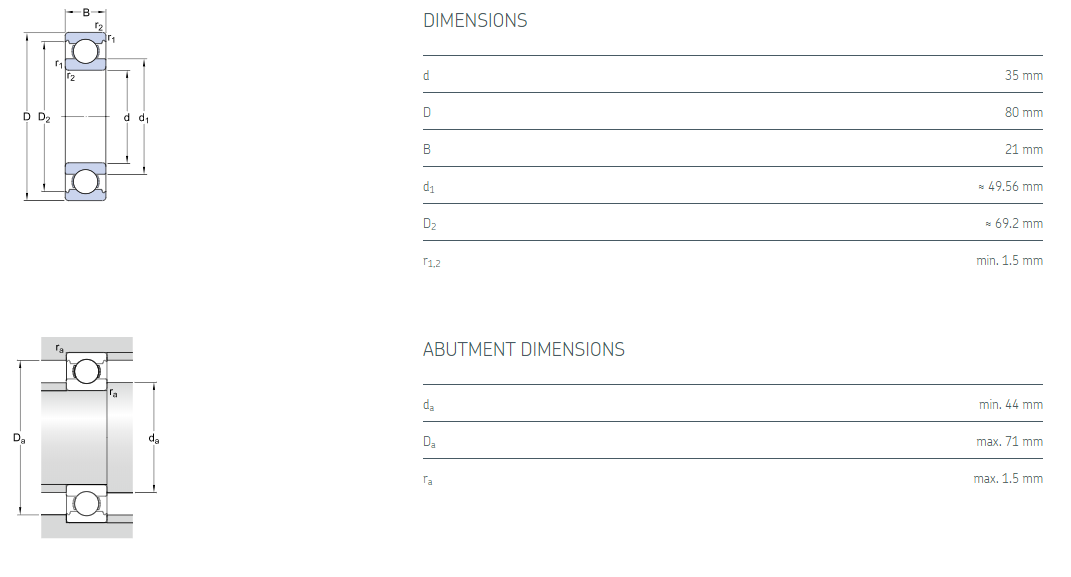Click the min. 44 mm abutment value

tap(1010, 404)
